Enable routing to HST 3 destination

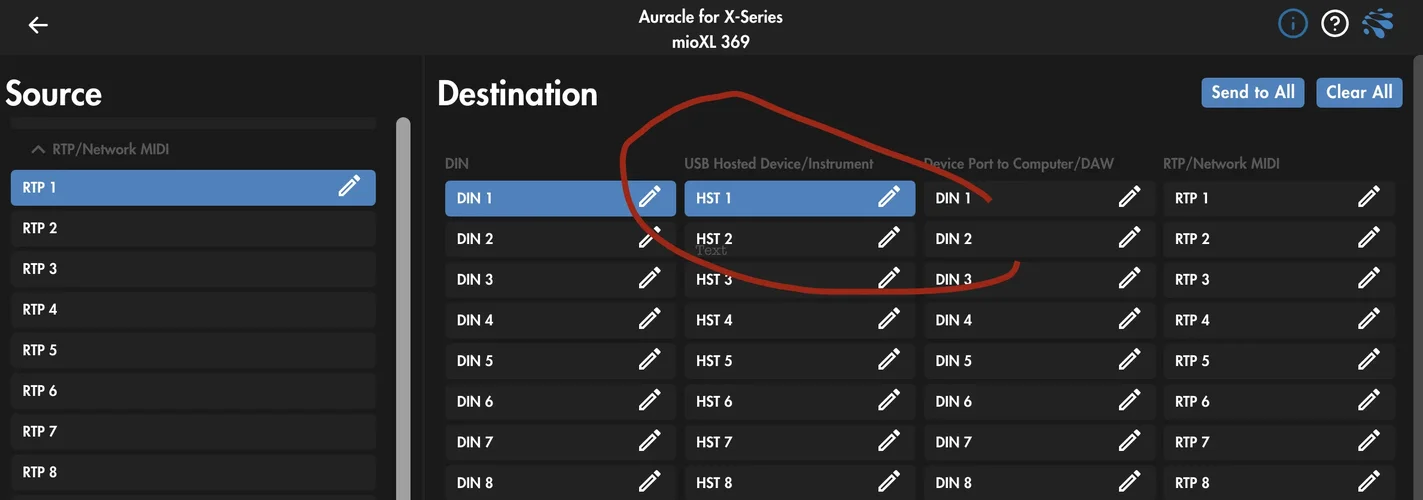770,280
